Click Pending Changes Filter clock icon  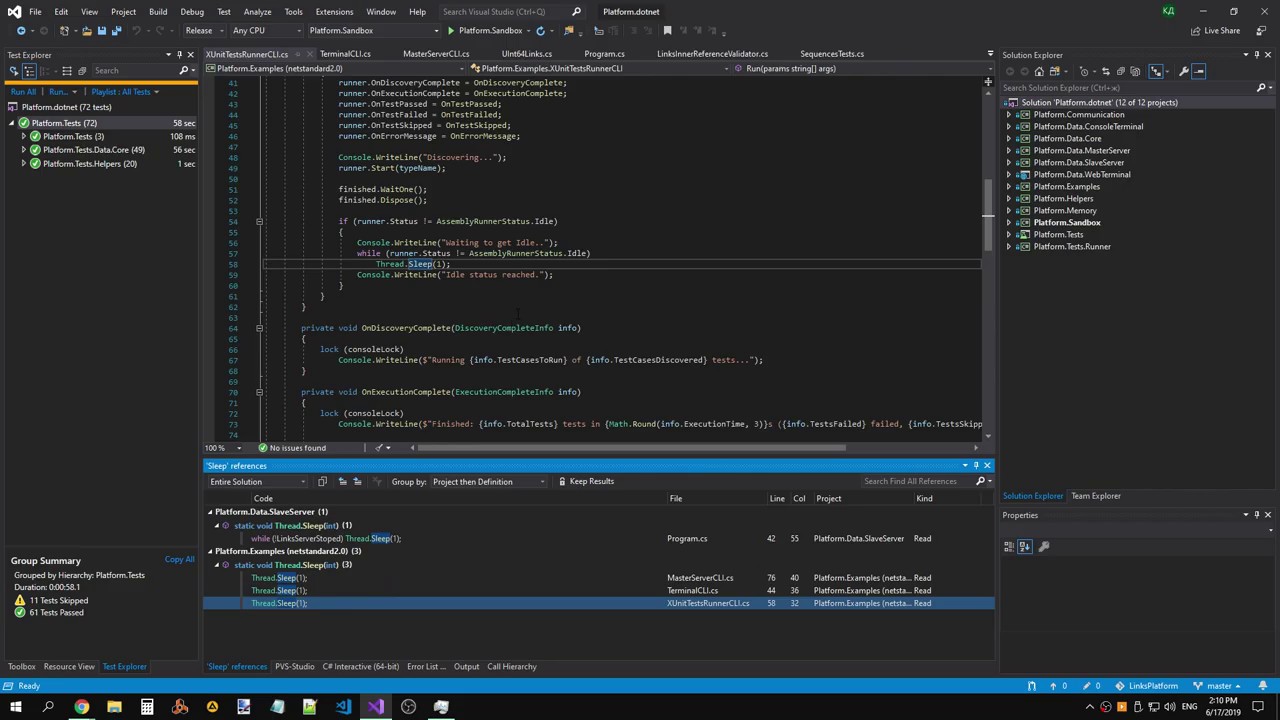tap(1084, 71)
